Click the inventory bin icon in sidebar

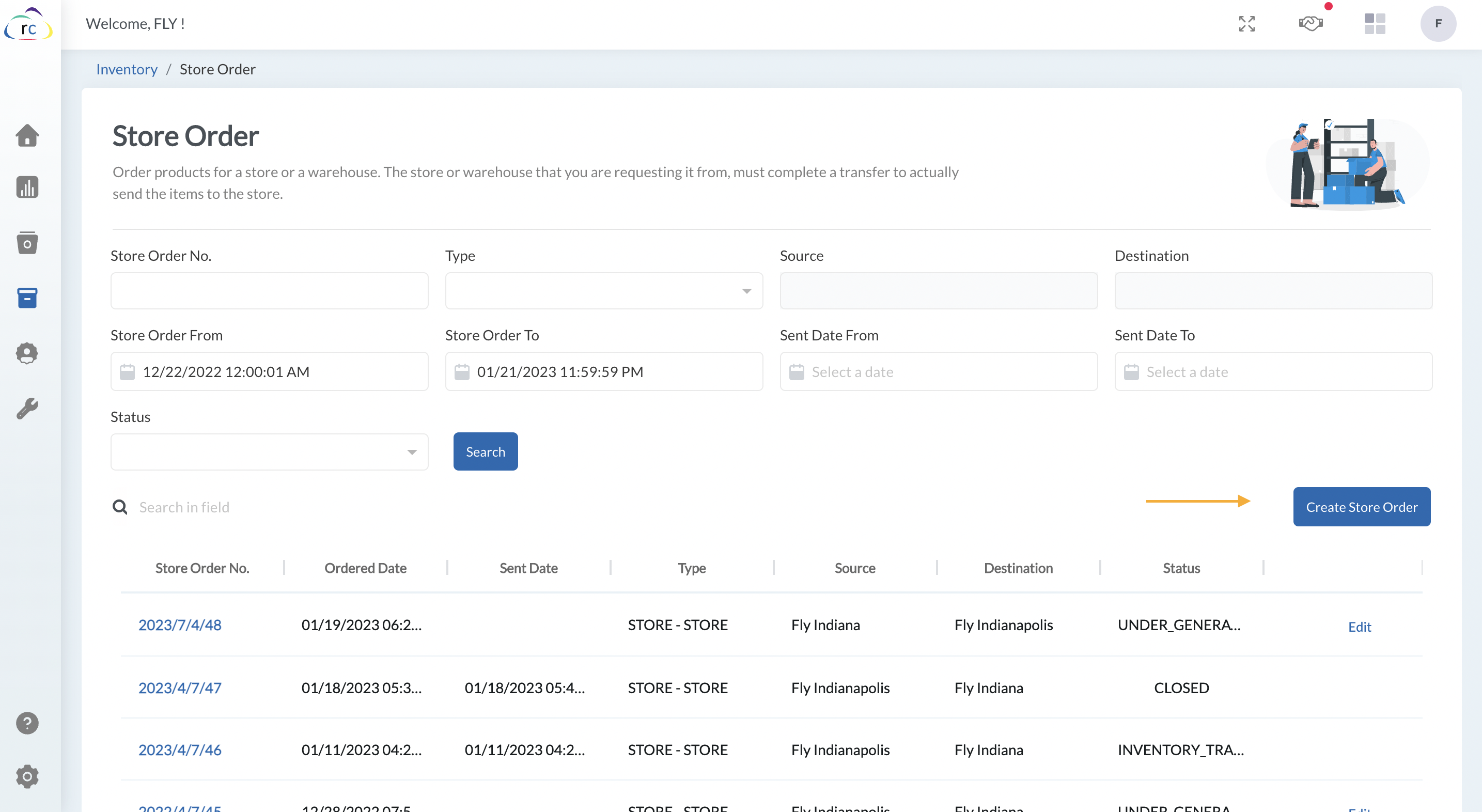point(26,242)
